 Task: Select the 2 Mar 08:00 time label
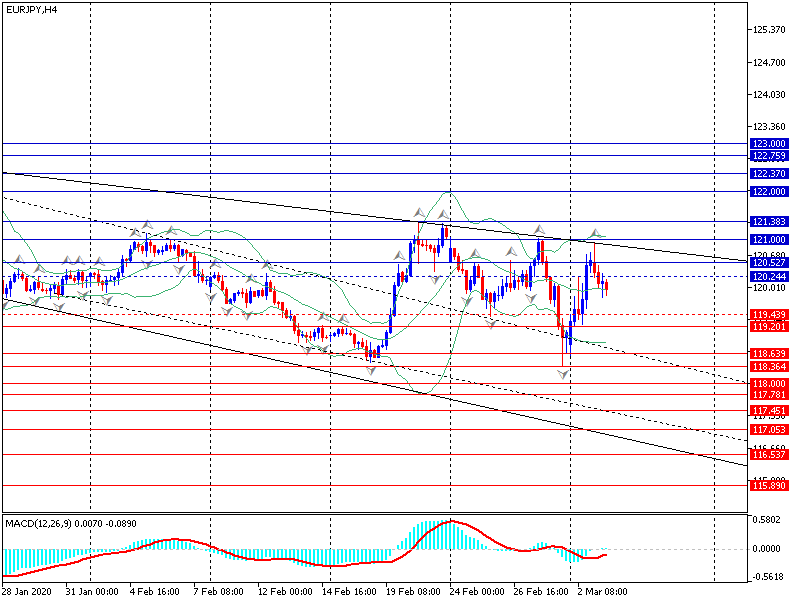click(604, 592)
